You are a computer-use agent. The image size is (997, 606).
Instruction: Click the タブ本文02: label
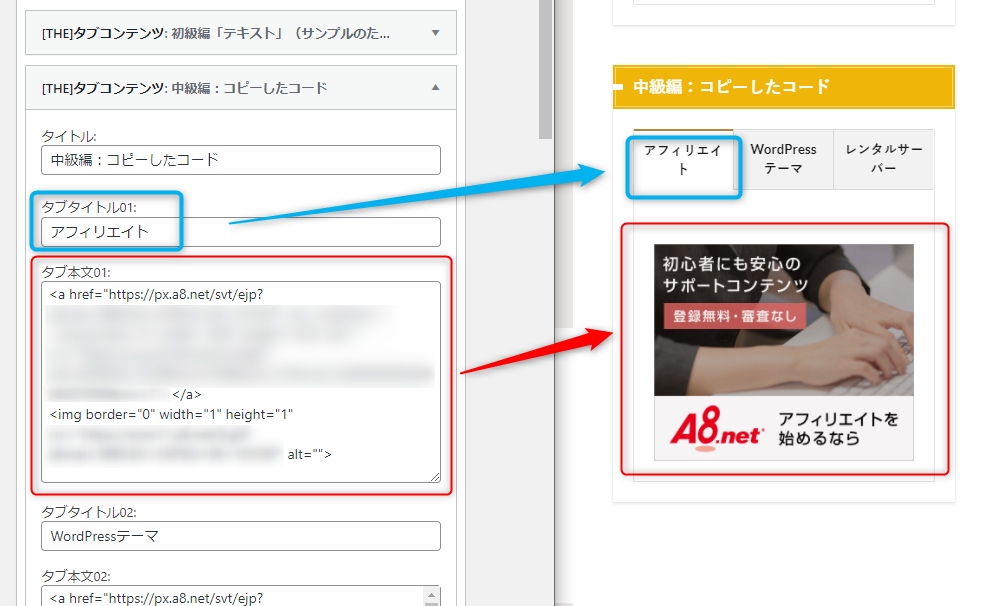point(76,576)
